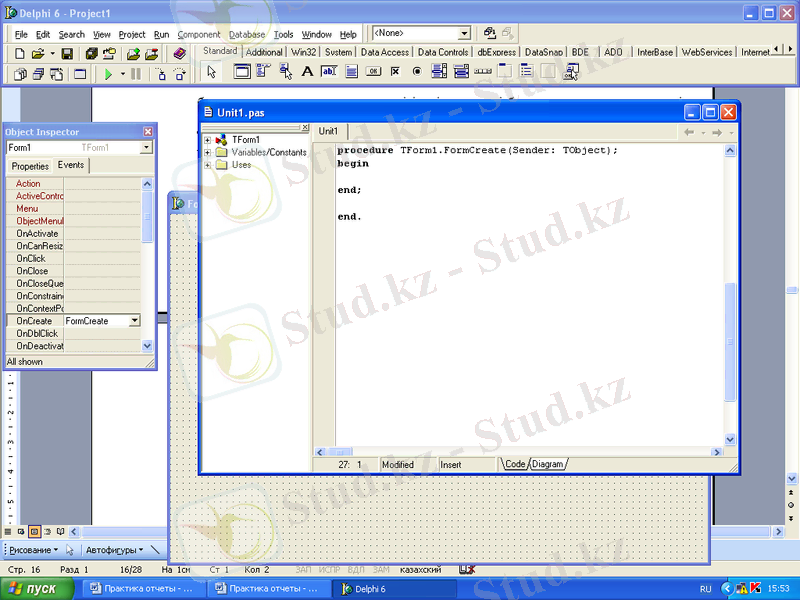Click code editor vertical scroll up arrow
This screenshot has width=800, height=600.
730,150
